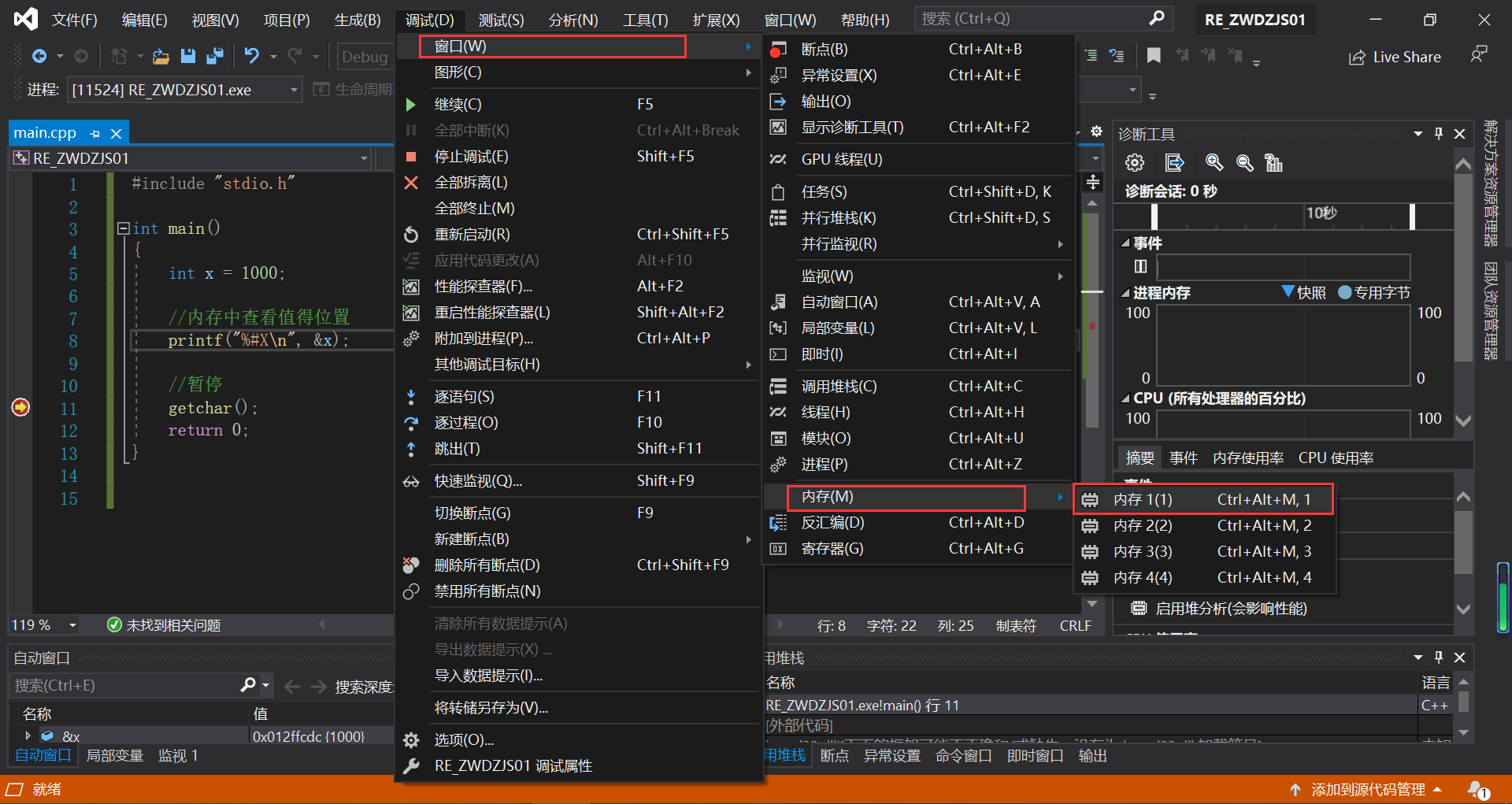This screenshot has height=804, width=1512.
Task: Click the top search box
Action: click(1043, 18)
